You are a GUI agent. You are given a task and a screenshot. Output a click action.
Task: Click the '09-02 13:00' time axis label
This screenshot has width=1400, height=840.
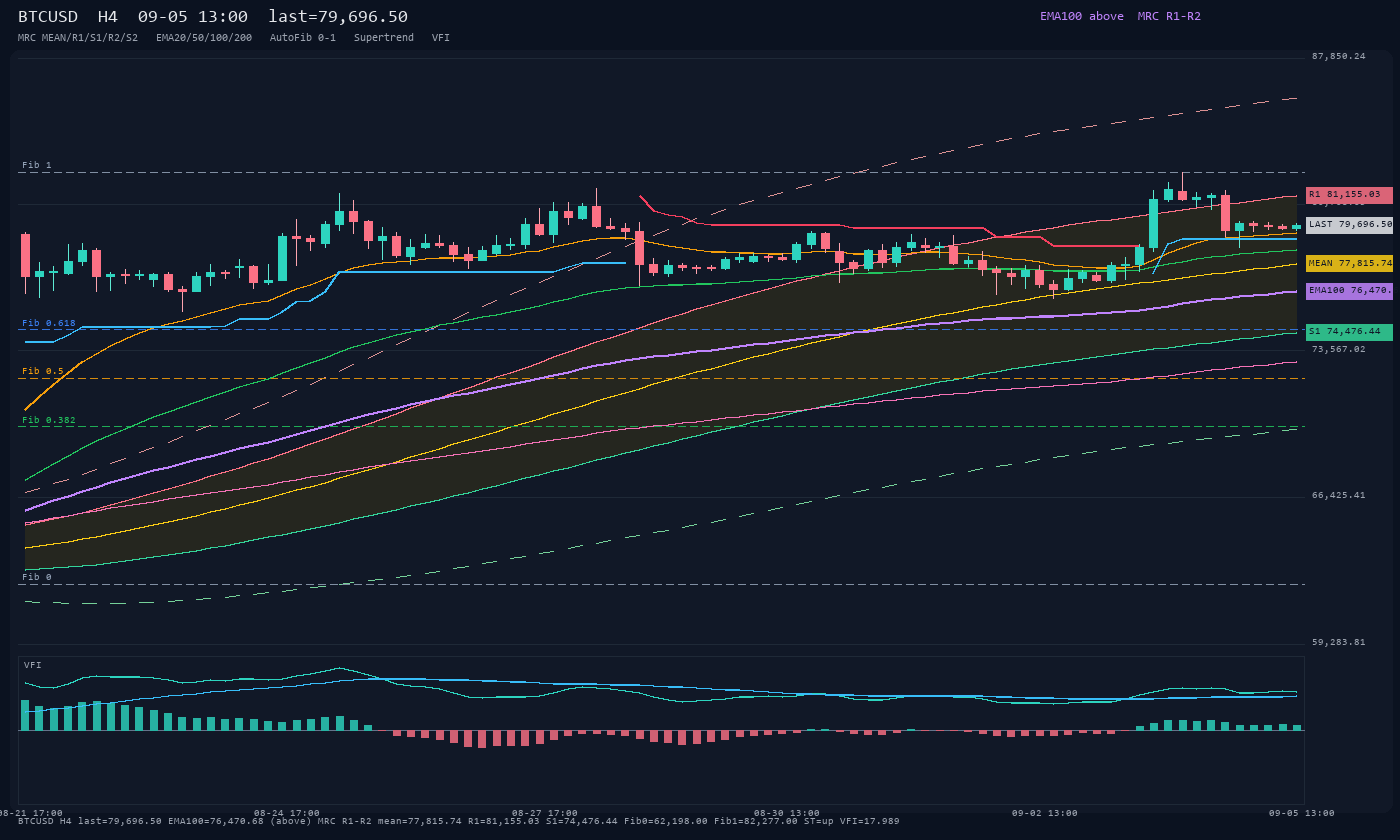(1045, 813)
